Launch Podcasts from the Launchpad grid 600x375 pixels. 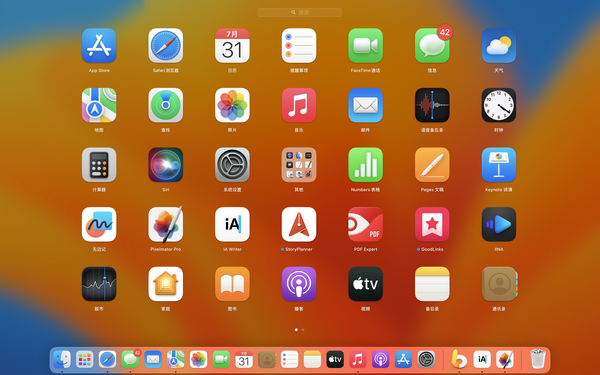[298, 284]
